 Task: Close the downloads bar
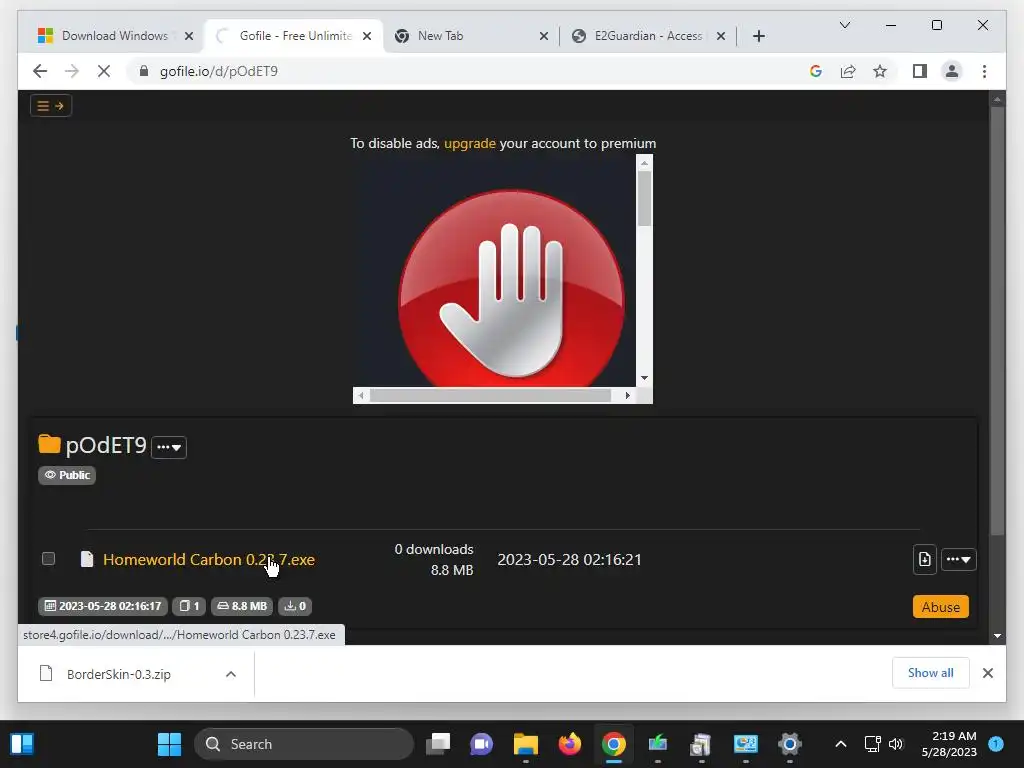[x=987, y=673]
